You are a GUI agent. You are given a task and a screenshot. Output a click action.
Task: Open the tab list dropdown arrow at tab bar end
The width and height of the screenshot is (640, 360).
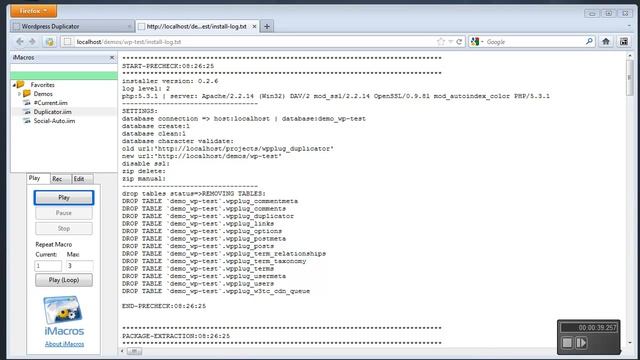[629, 26]
